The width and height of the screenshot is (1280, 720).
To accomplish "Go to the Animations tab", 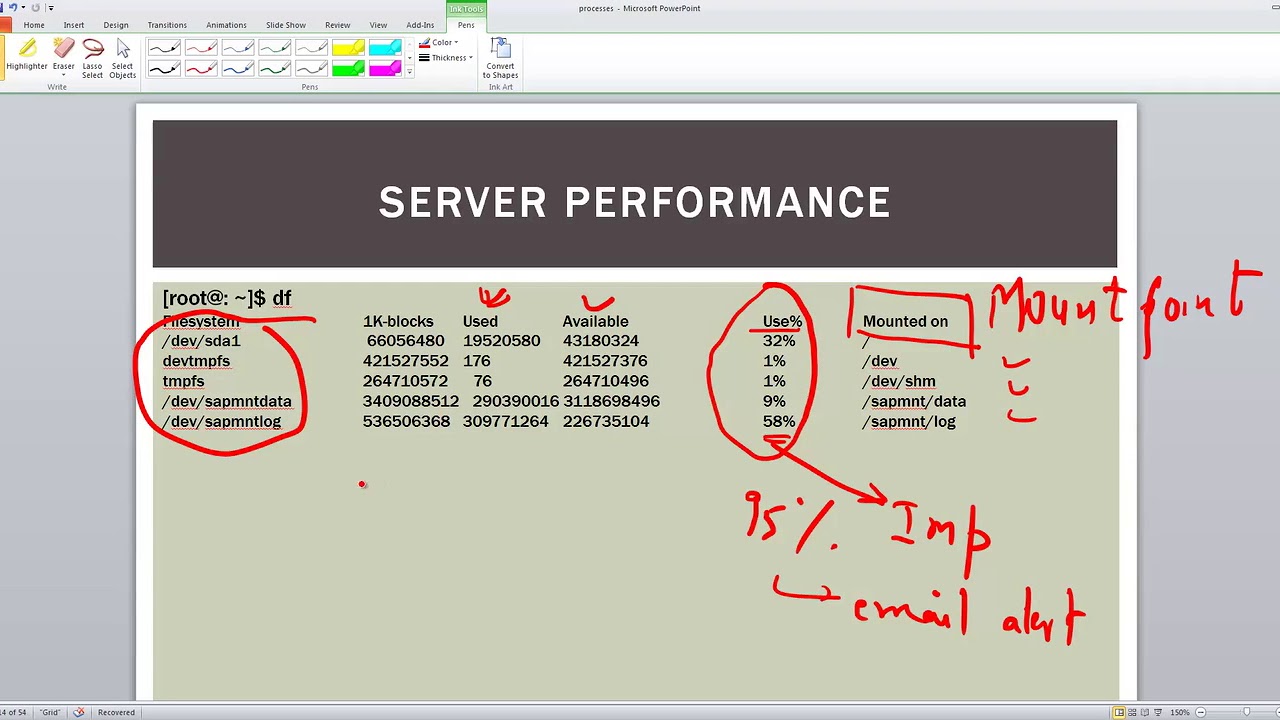I will (x=226, y=25).
